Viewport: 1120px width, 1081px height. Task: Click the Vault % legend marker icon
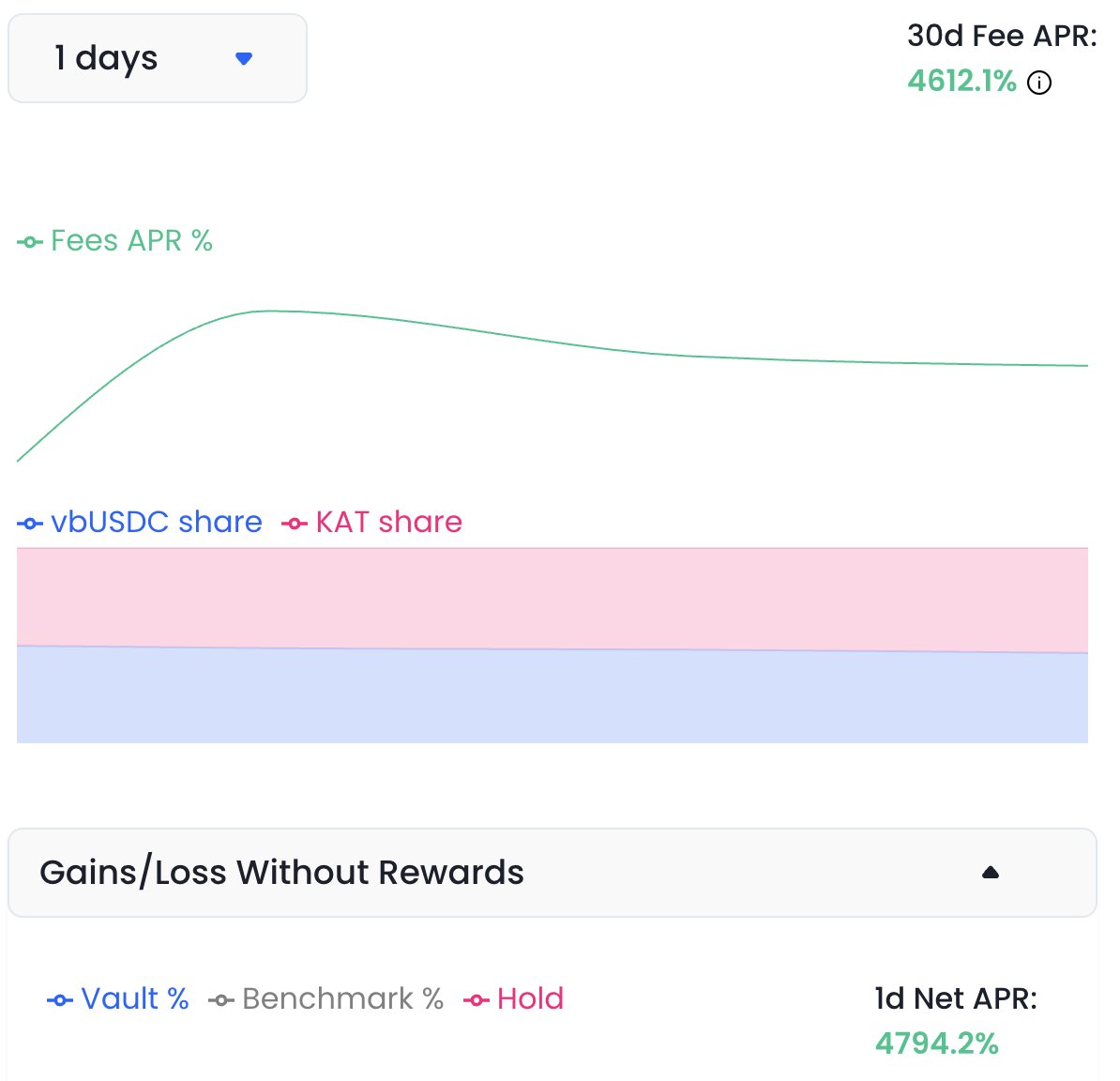(x=60, y=1000)
